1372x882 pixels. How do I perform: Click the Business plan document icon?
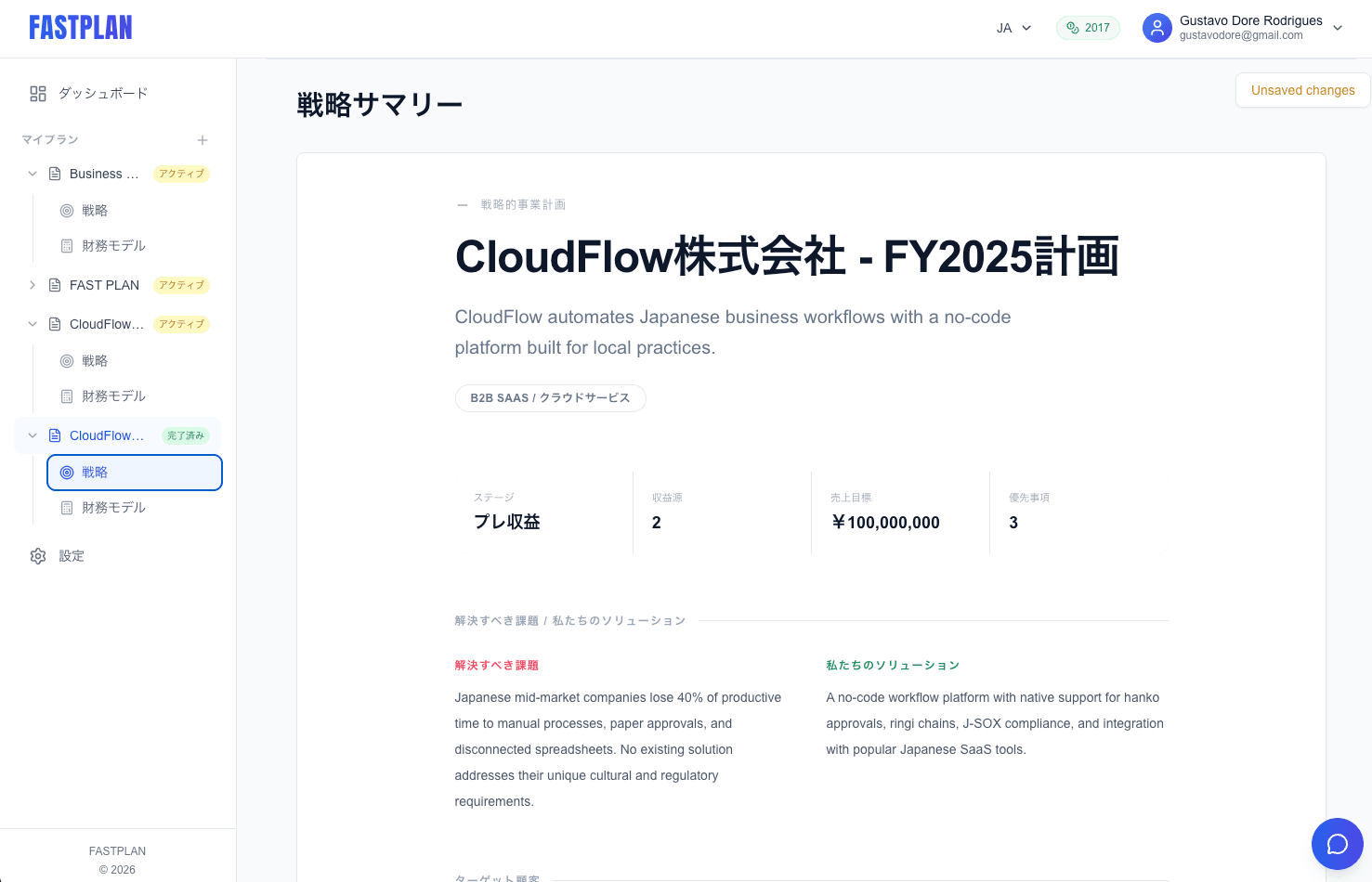tap(55, 174)
